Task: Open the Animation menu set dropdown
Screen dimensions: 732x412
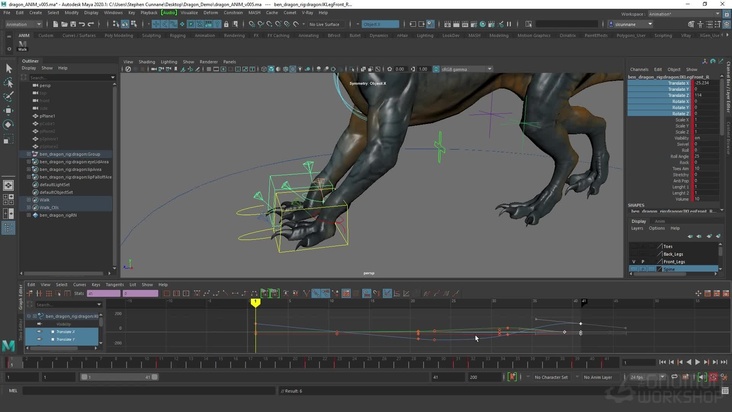Action: [23, 24]
